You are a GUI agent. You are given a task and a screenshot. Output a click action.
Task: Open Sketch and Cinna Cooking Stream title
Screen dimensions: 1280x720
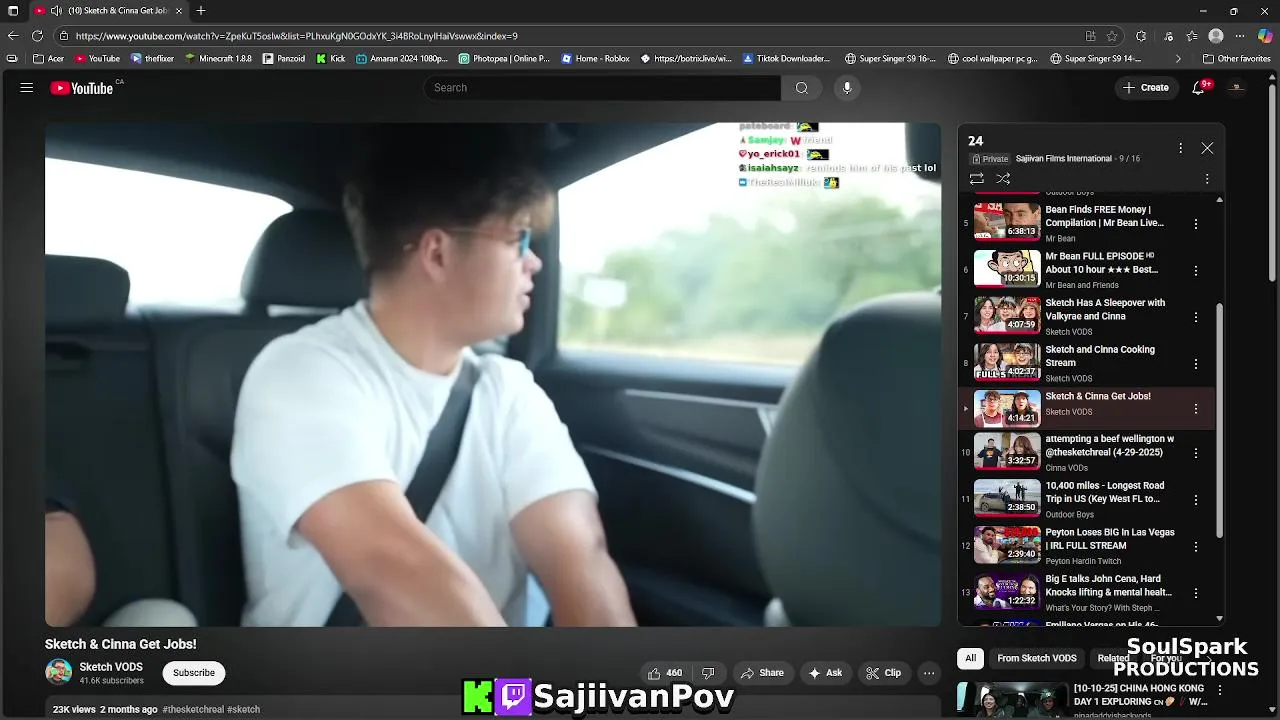(x=1100, y=356)
